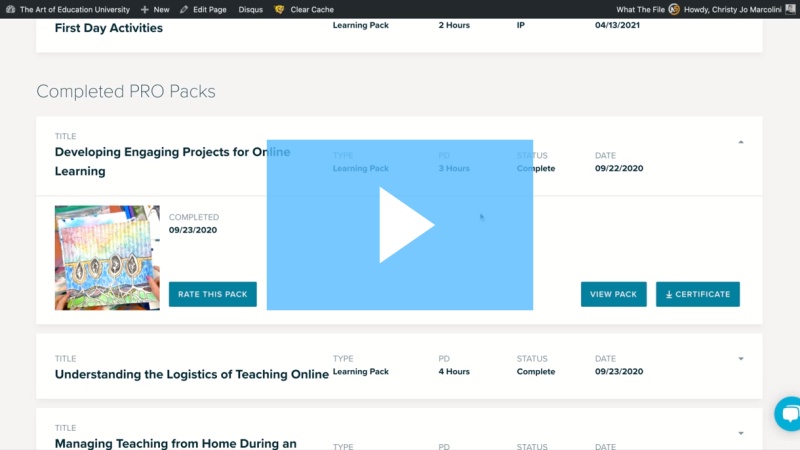Click the user avatar in admin bar
This screenshot has height=450, width=800.
[x=790, y=9]
